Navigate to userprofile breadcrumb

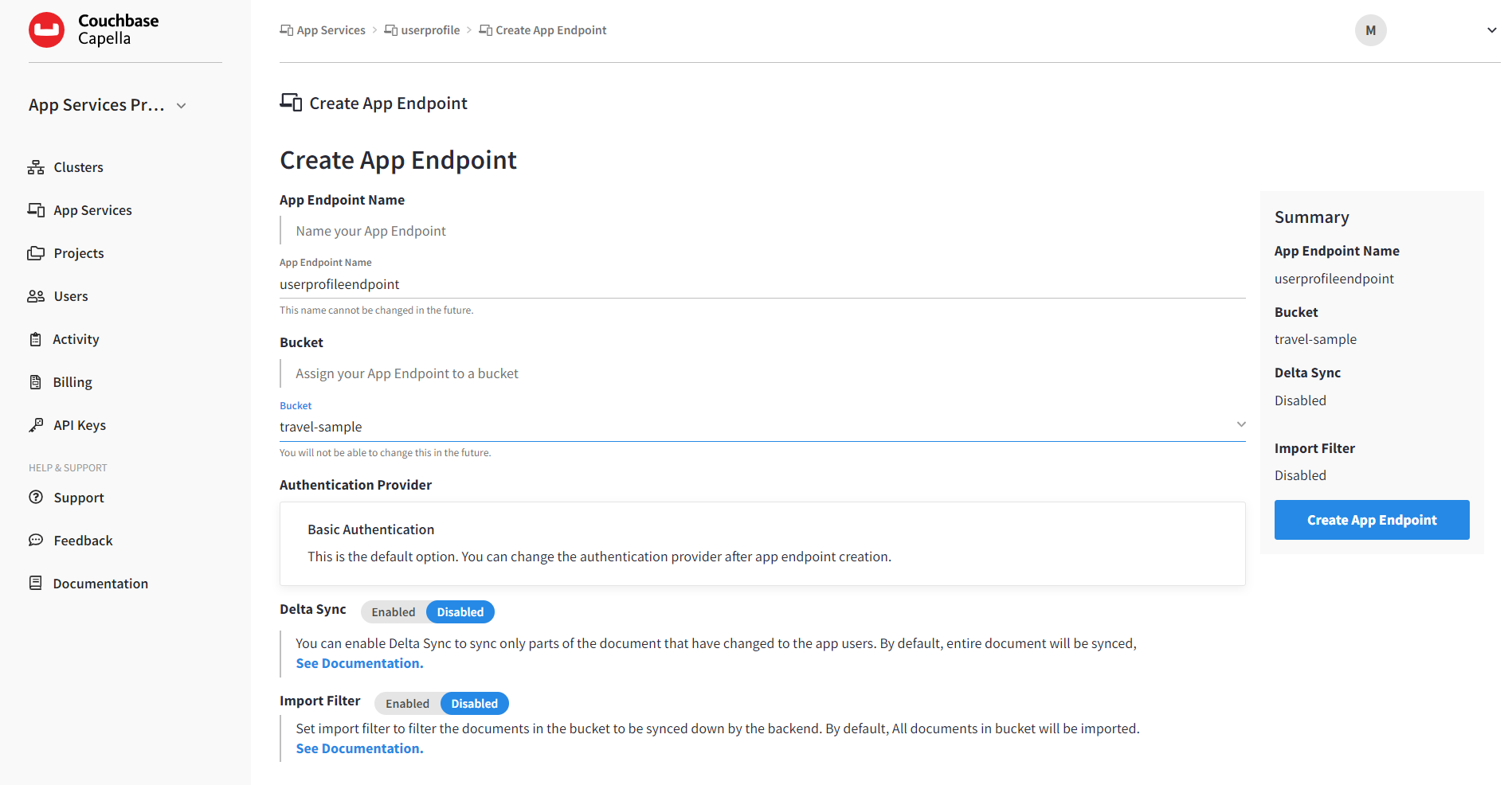tap(430, 30)
